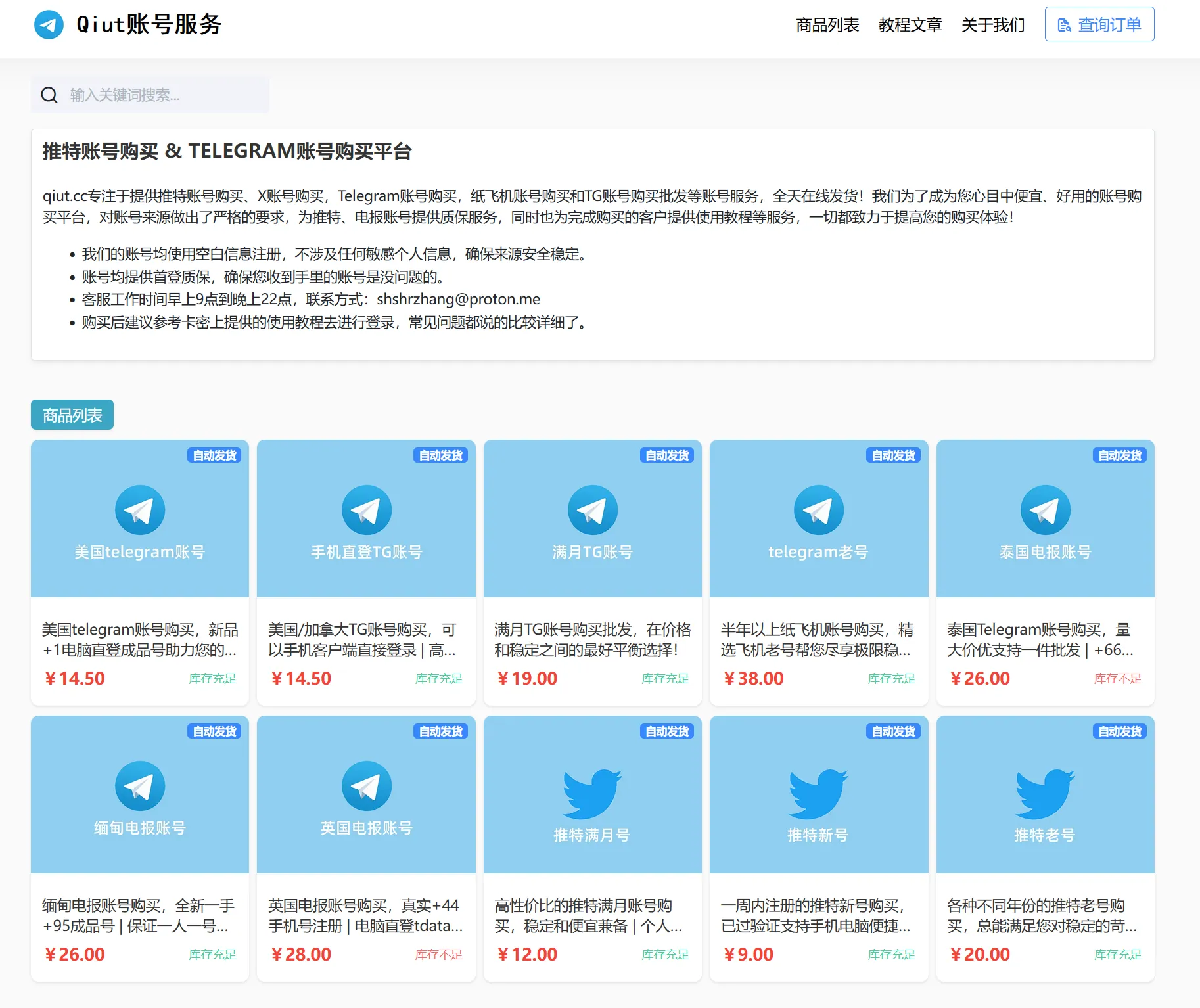Click the 手机直登TG账号 paper plane icon
This screenshot has height=1008, width=1200.
click(366, 509)
